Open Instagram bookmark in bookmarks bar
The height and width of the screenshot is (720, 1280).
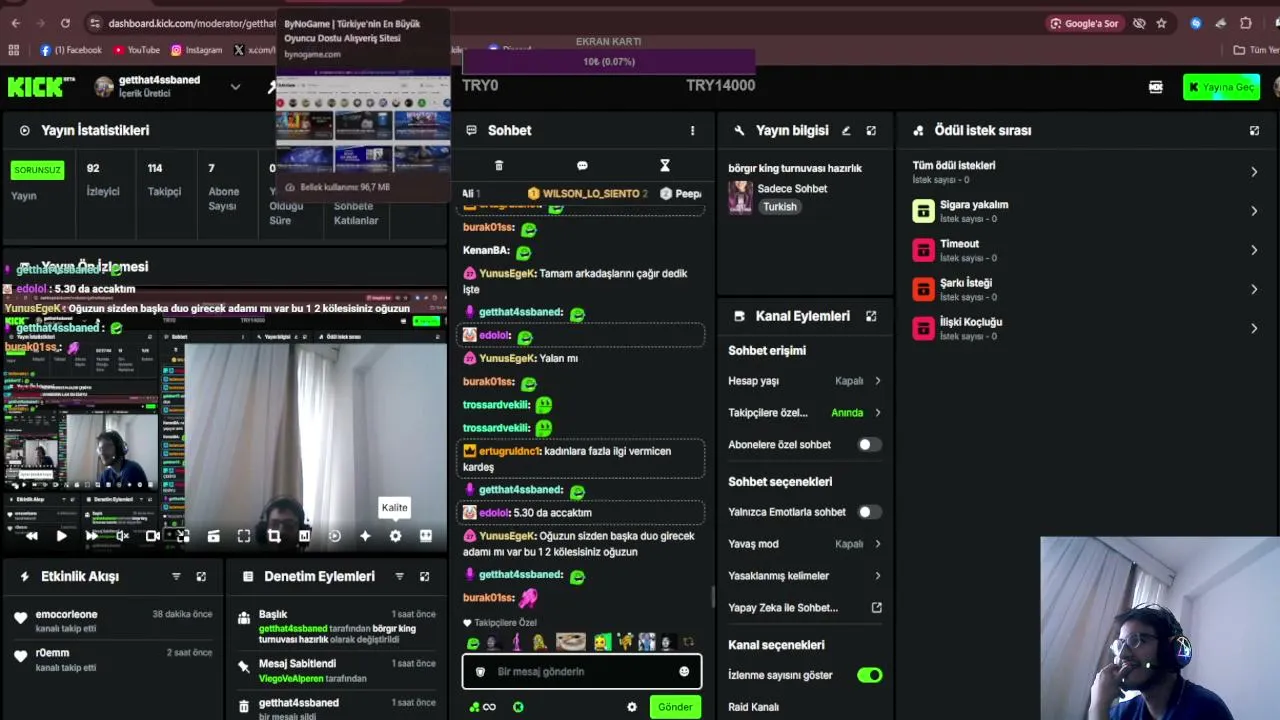click(x=197, y=50)
